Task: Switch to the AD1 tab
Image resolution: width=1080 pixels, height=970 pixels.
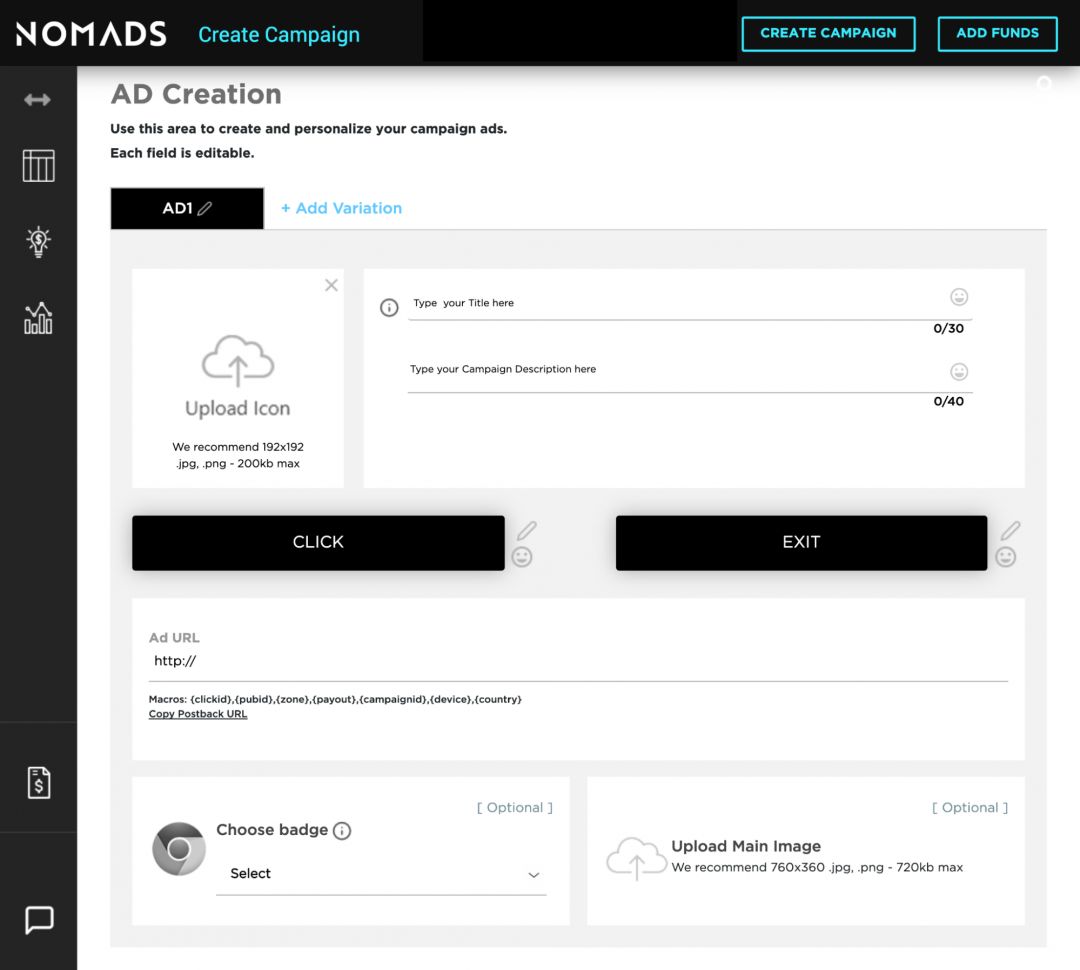Action: click(180, 208)
